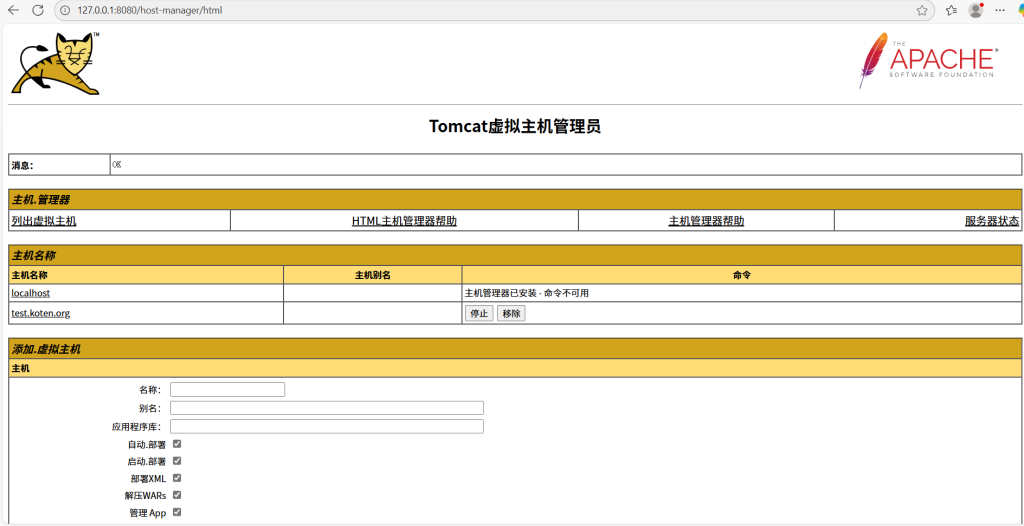
Task: Open the browser three-dot settings menu
Action: click(x=1000, y=10)
